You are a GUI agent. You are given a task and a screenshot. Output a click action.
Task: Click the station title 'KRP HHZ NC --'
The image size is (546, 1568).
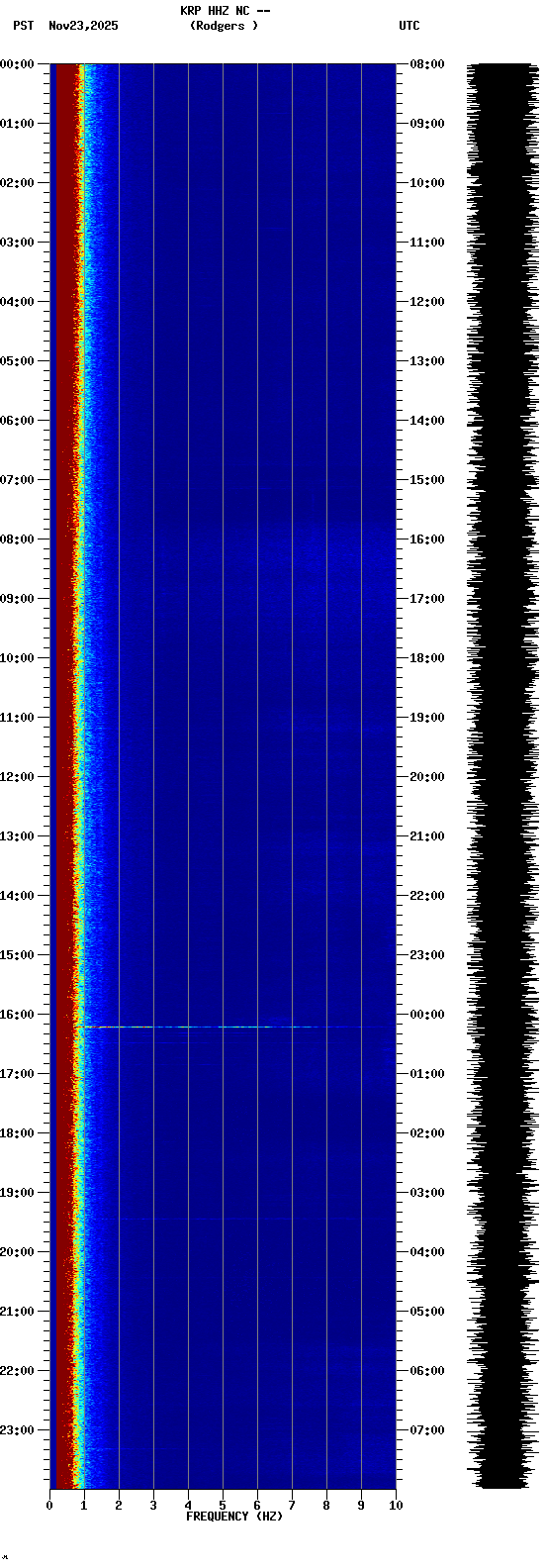[x=226, y=11]
